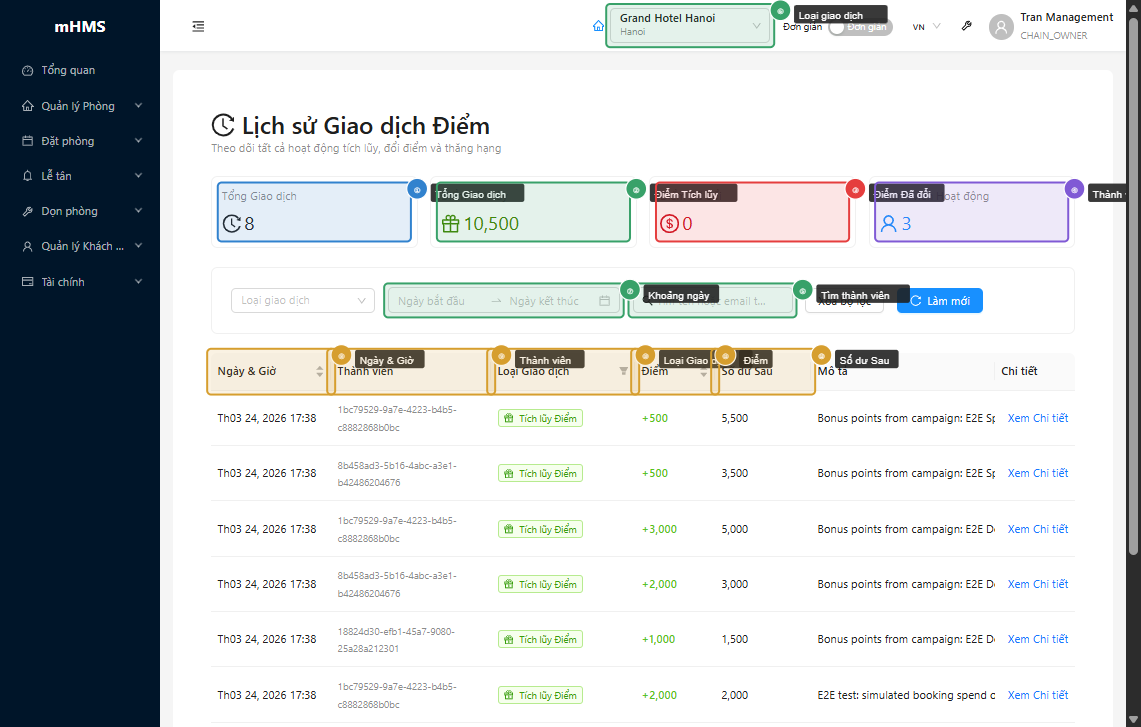Click filter icon in Loại Giao dịch column
Viewport: 1141px width, 727px height.
point(624,371)
